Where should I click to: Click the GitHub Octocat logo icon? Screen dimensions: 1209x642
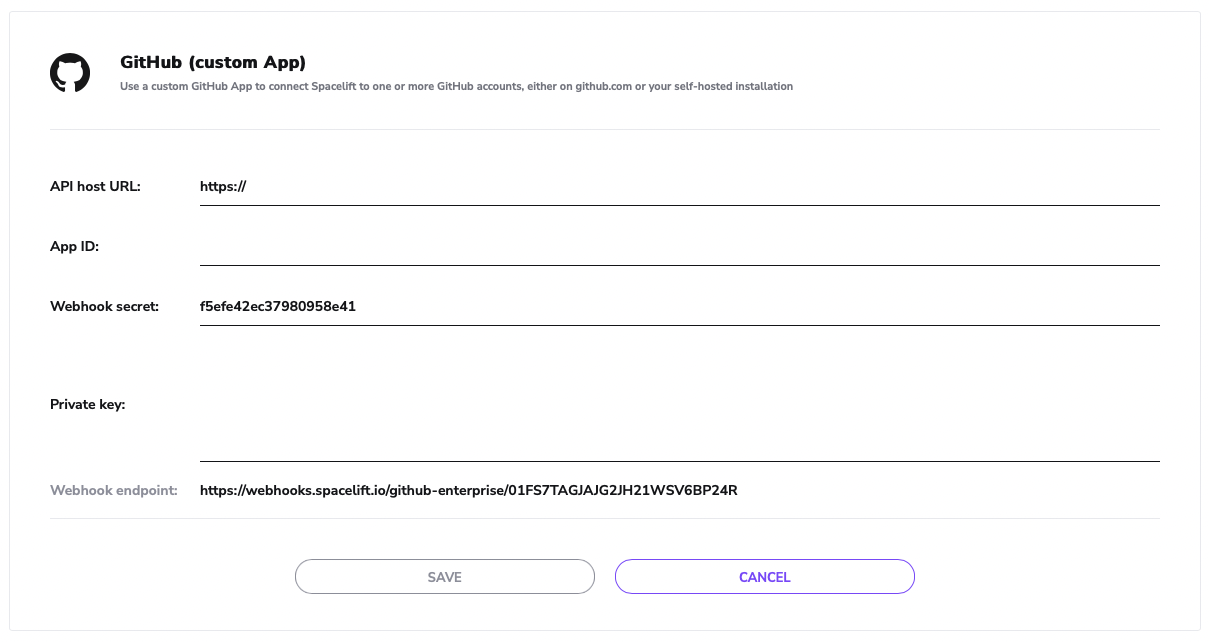pyautogui.click(x=70, y=73)
